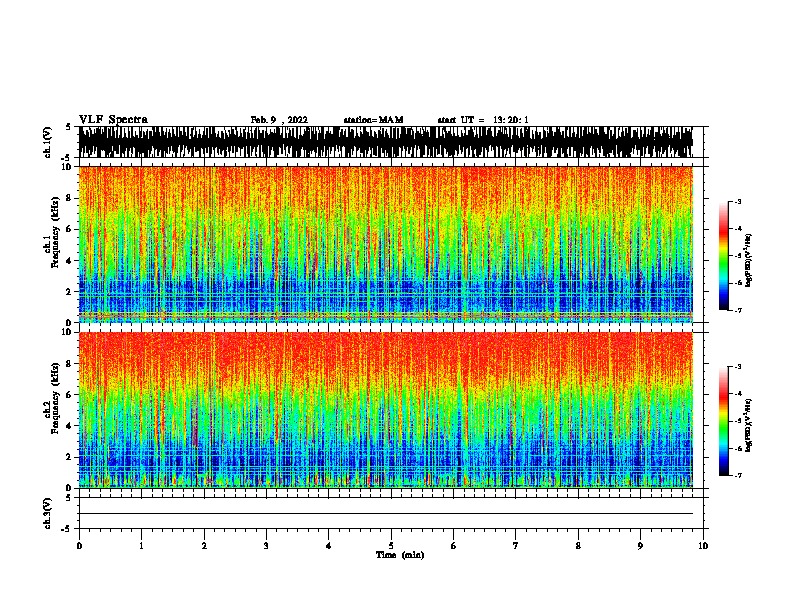Click time axis tick label "8"
Viewport: 792px width, 612px height.
578,546
